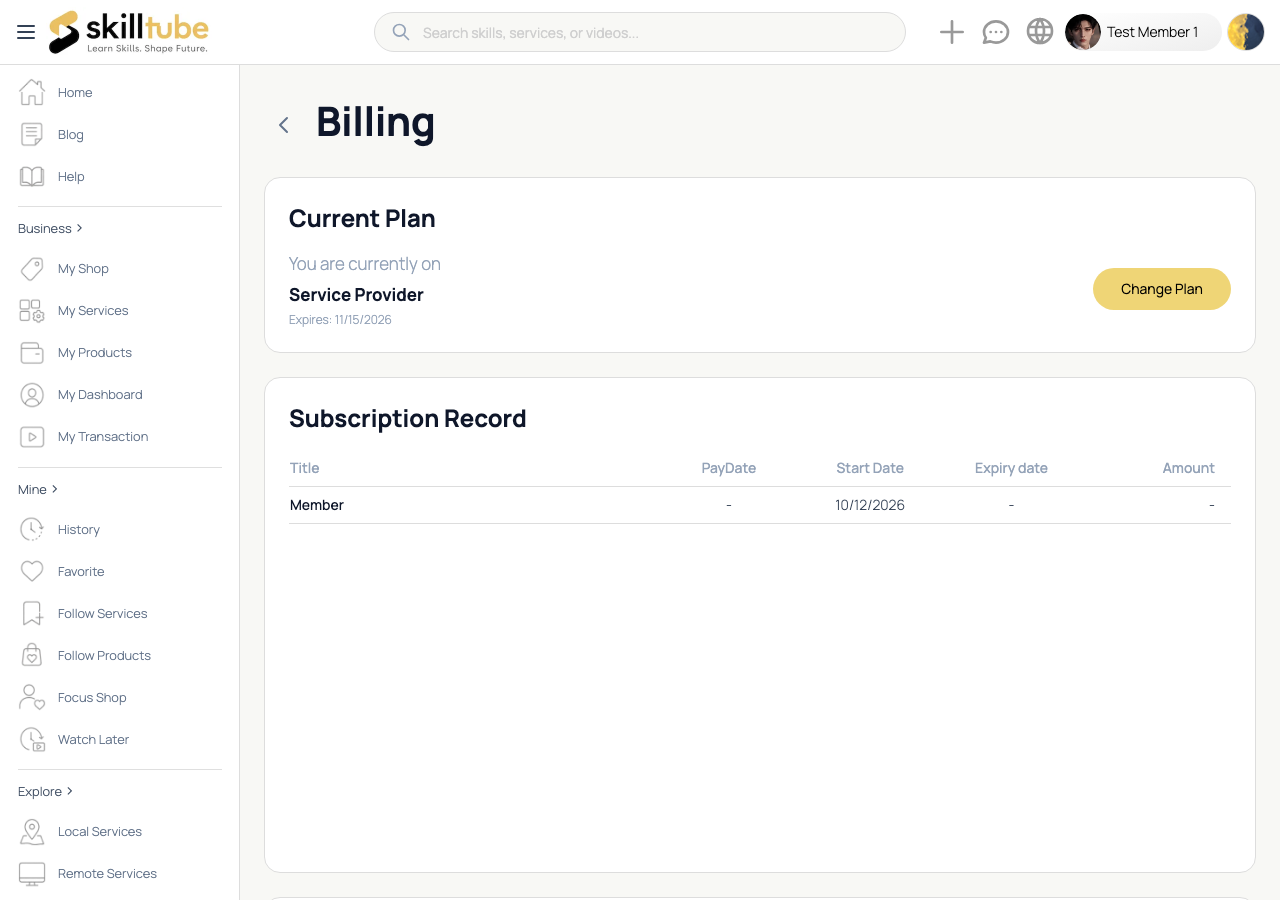1280x900 pixels.
Task: Click the Help book icon
Action: click(x=32, y=176)
